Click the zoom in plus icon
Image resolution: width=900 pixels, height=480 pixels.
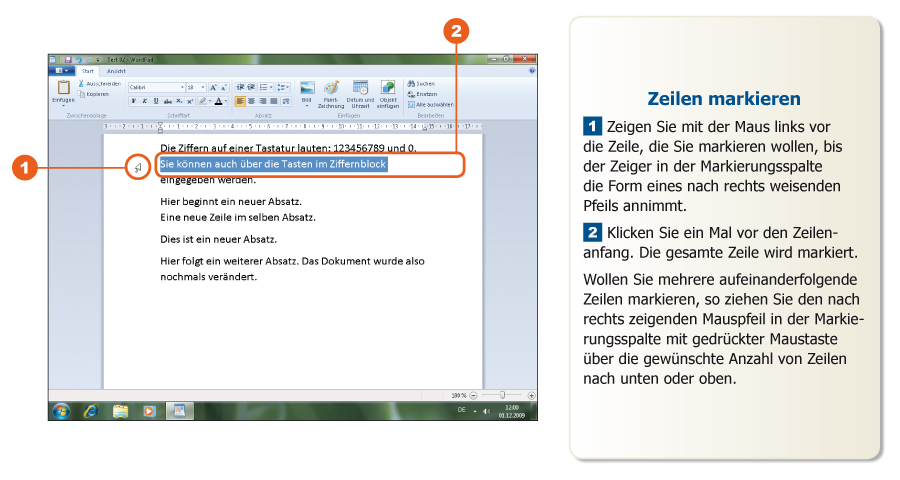pyautogui.click(x=531, y=395)
